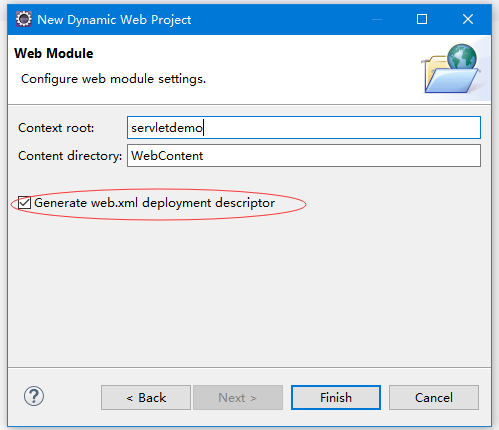Go to previous page with Back button
Screen dimensions: 499x430
pyautogui.click(x=146, y=398)
